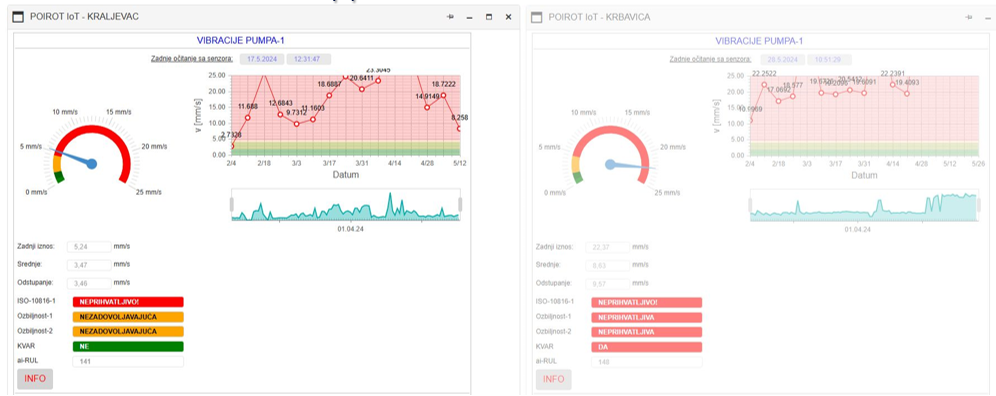996x396 pixels.
Task: Select the ai-RUL field showing 148
Action: tap(647, 362)
